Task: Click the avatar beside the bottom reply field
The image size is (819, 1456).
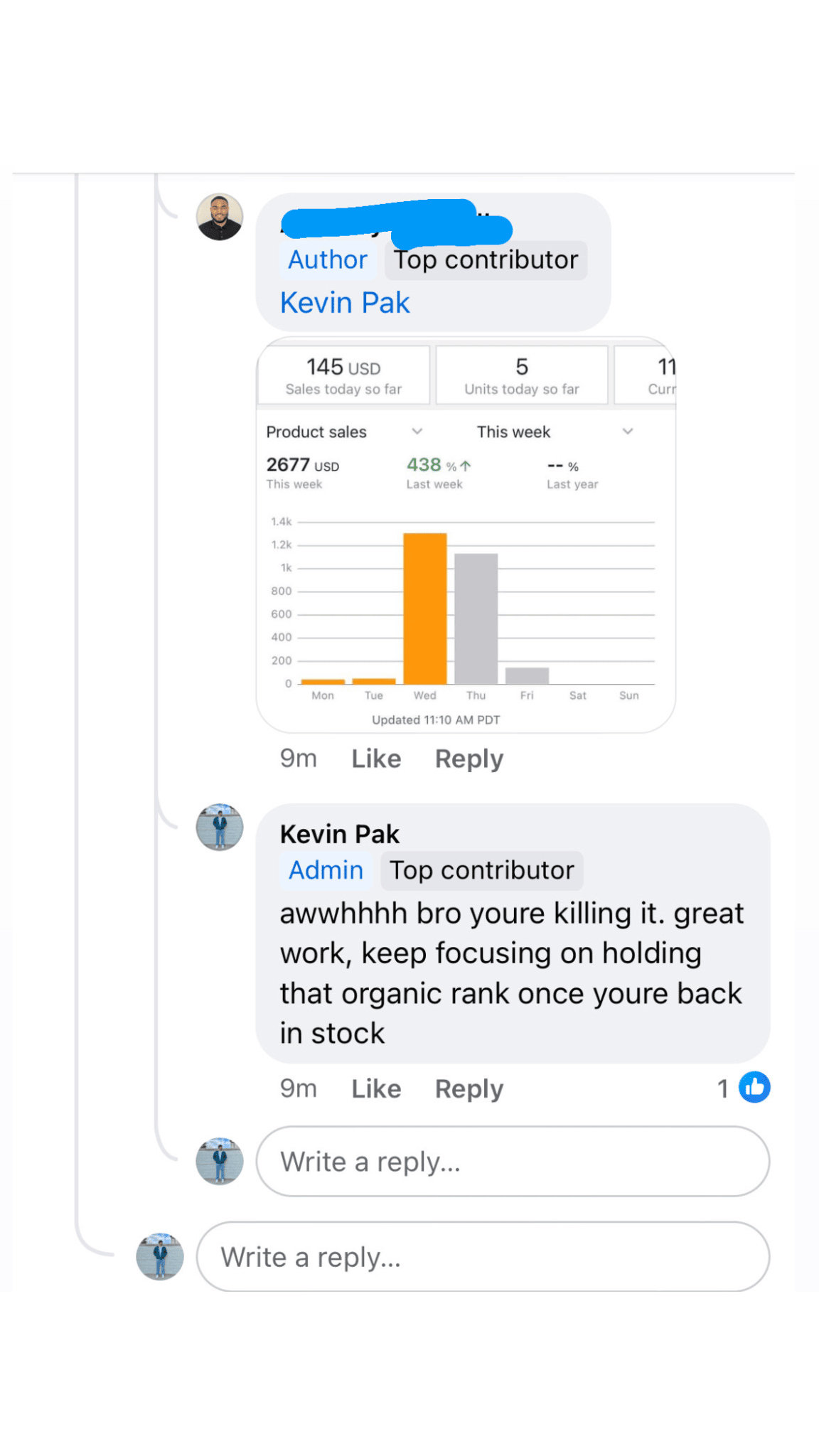Action: pyautogui.click(x=160, y=1256)
